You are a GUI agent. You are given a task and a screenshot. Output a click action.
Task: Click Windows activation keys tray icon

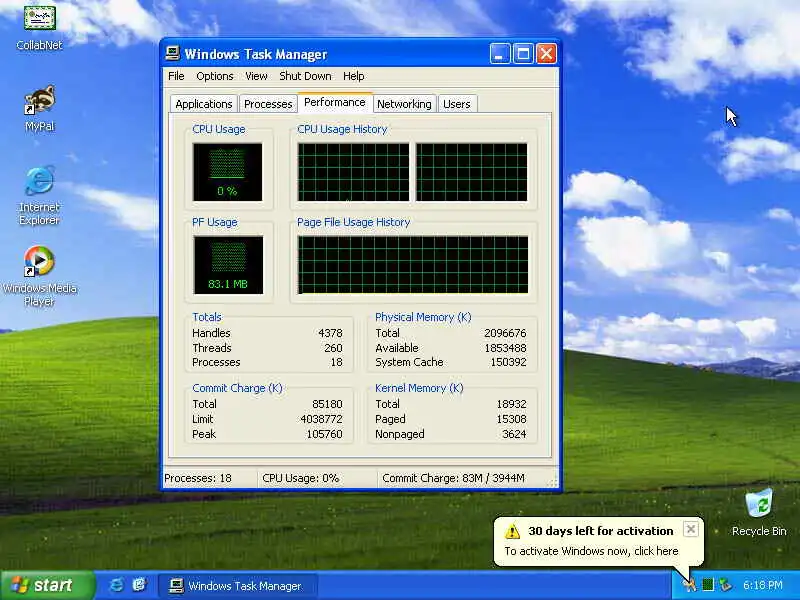click(689, 585)
